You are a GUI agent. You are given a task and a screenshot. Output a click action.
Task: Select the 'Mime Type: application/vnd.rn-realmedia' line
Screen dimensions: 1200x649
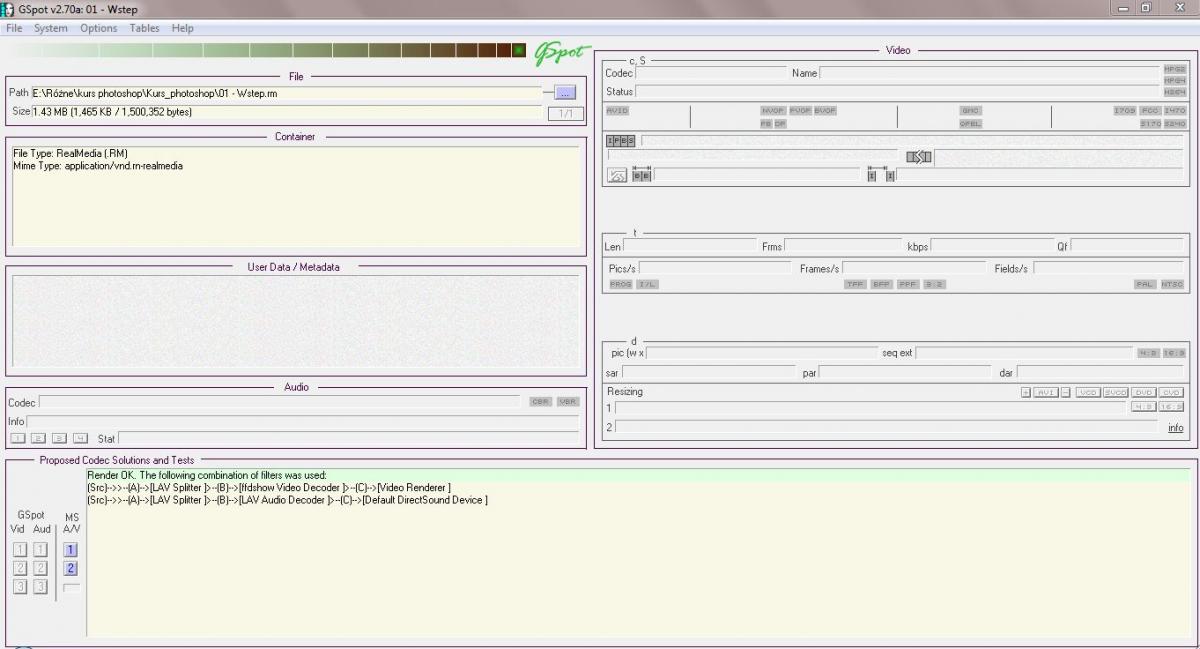pyautogui.click(x=98, y=166)
